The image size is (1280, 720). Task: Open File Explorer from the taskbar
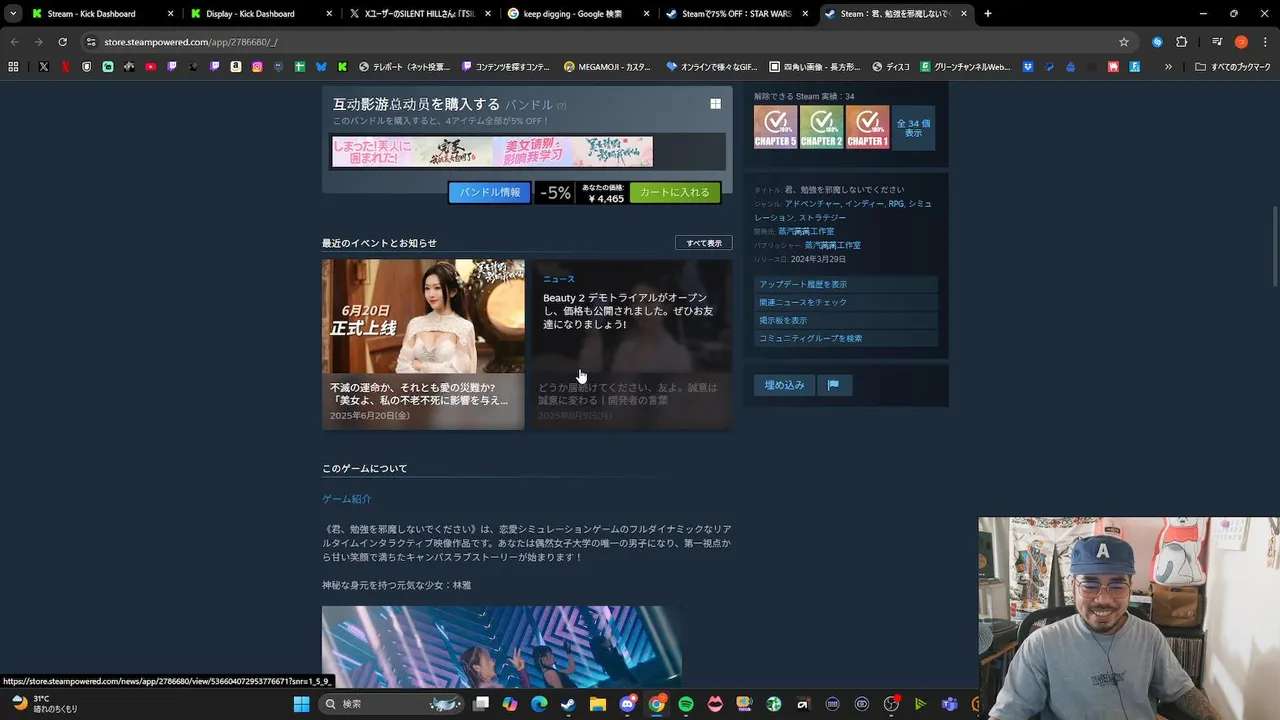click(x=598, y=704)
